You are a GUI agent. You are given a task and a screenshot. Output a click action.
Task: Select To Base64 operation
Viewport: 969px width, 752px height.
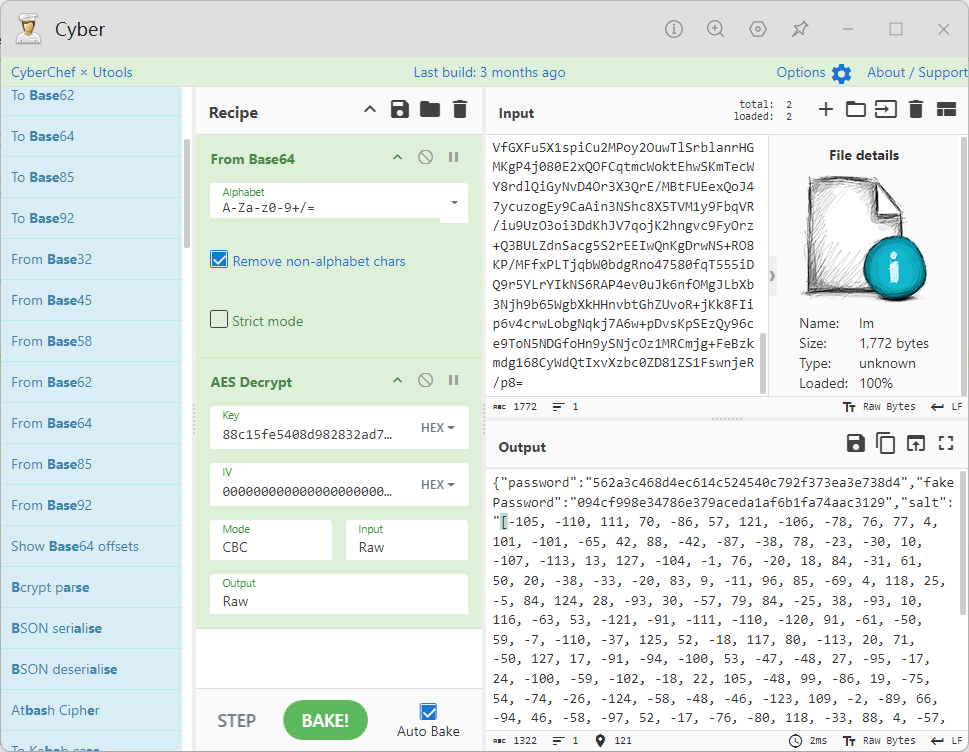[x=91, y=136]
